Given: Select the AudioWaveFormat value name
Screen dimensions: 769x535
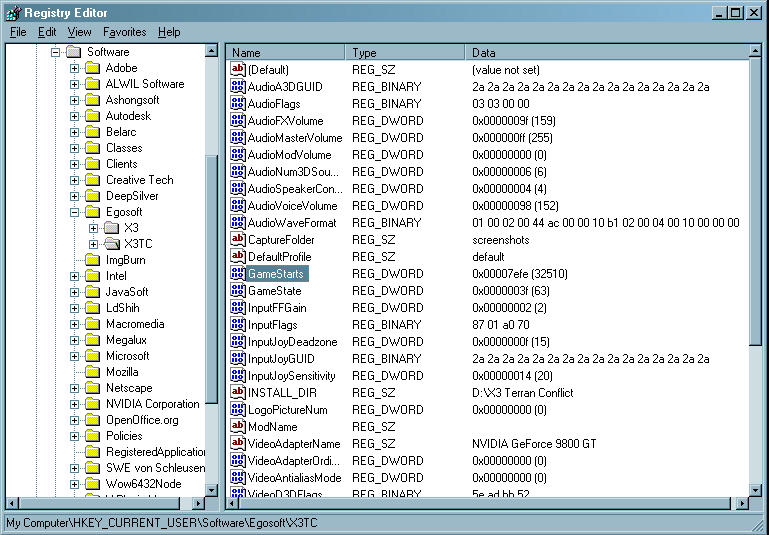Looking at the screenshot, I should click(292, 223).
